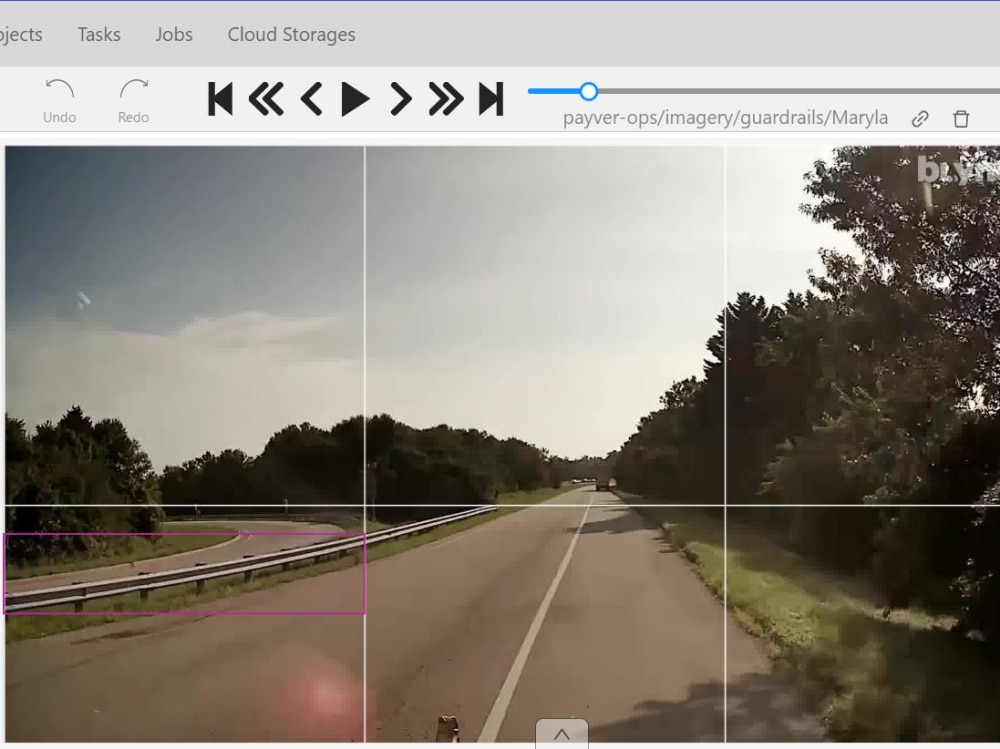This screenshot has height=749, width=1000.
Task: Go to the first frame
Action: coord(220,99)
